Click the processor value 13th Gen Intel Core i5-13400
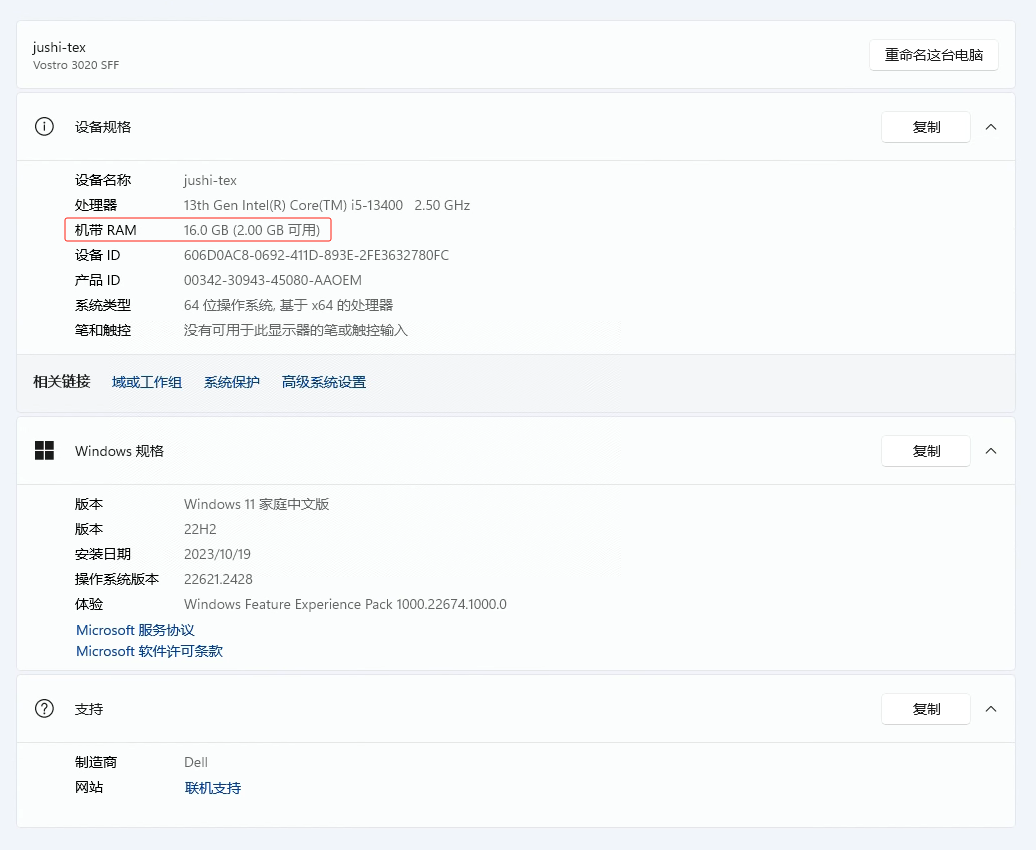The width and height of the screenshot is (1036, 850). coord(327,205)
